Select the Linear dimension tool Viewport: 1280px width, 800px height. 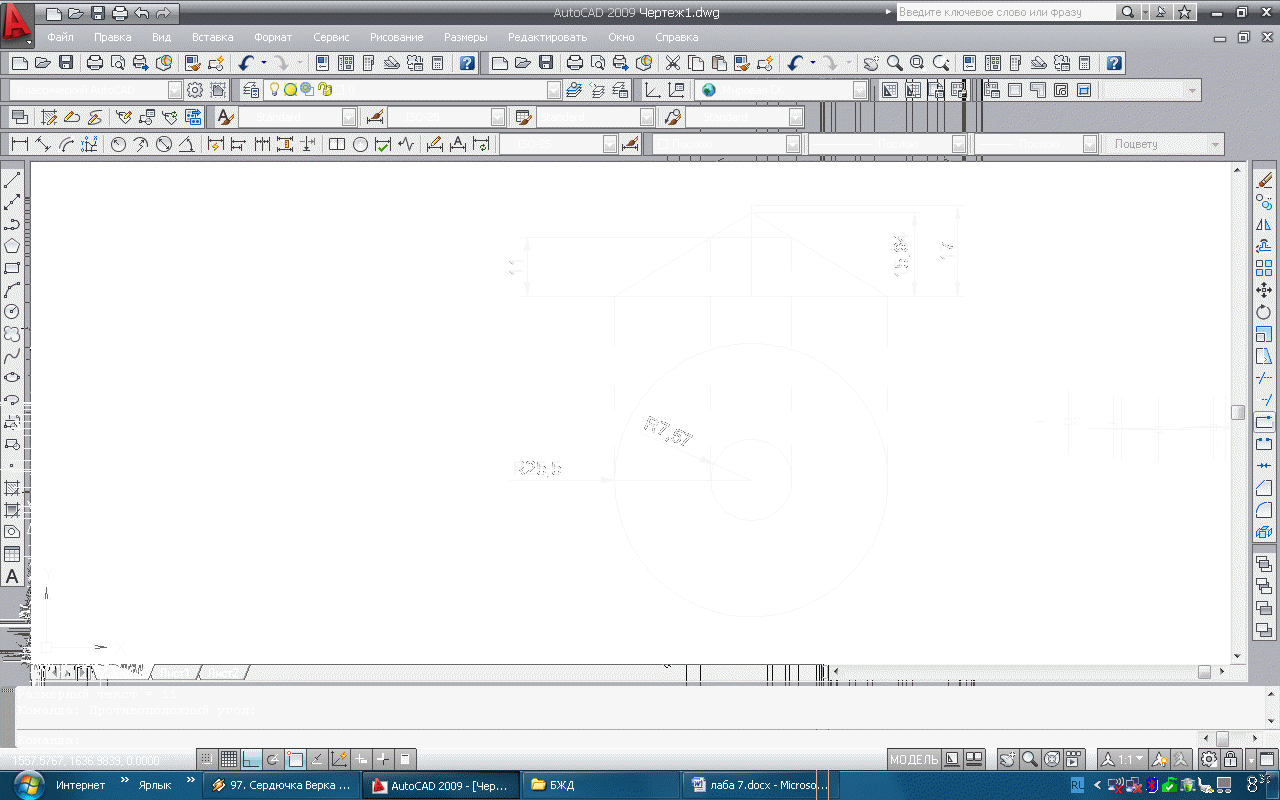coord(19,144)
